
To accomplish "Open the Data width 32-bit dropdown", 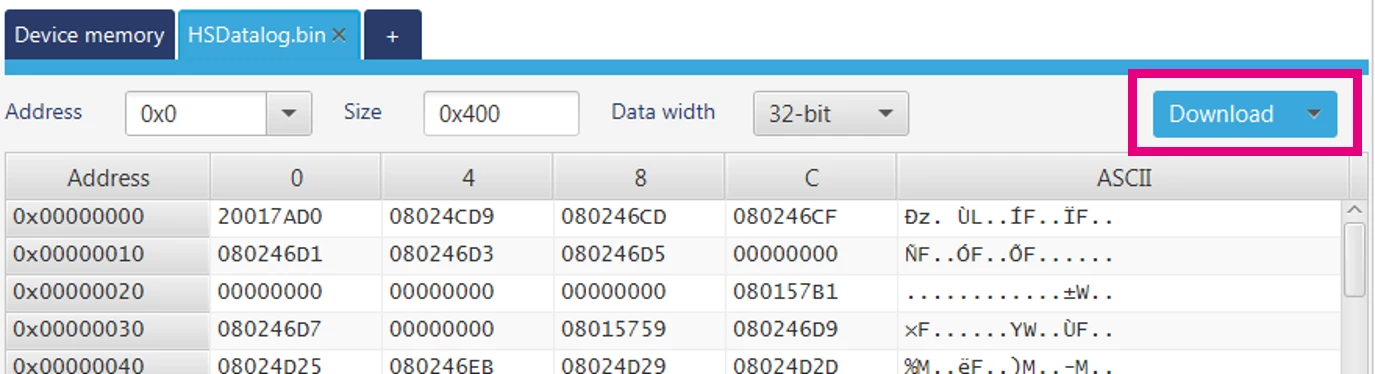I will pyautogui.click(x=830, y=114).
